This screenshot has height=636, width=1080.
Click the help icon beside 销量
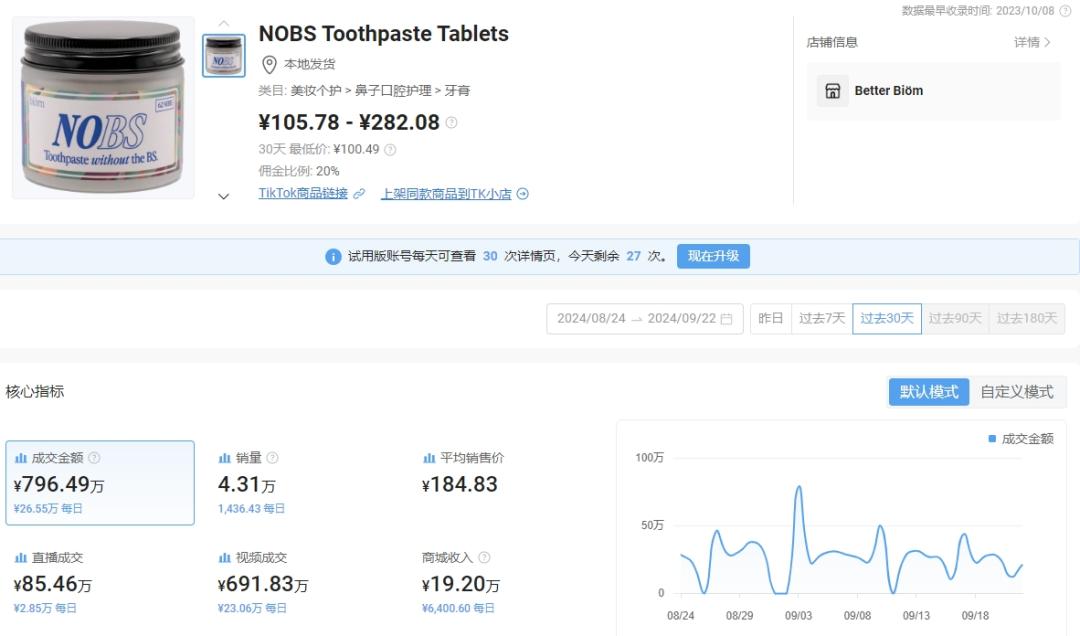[272, 458]
